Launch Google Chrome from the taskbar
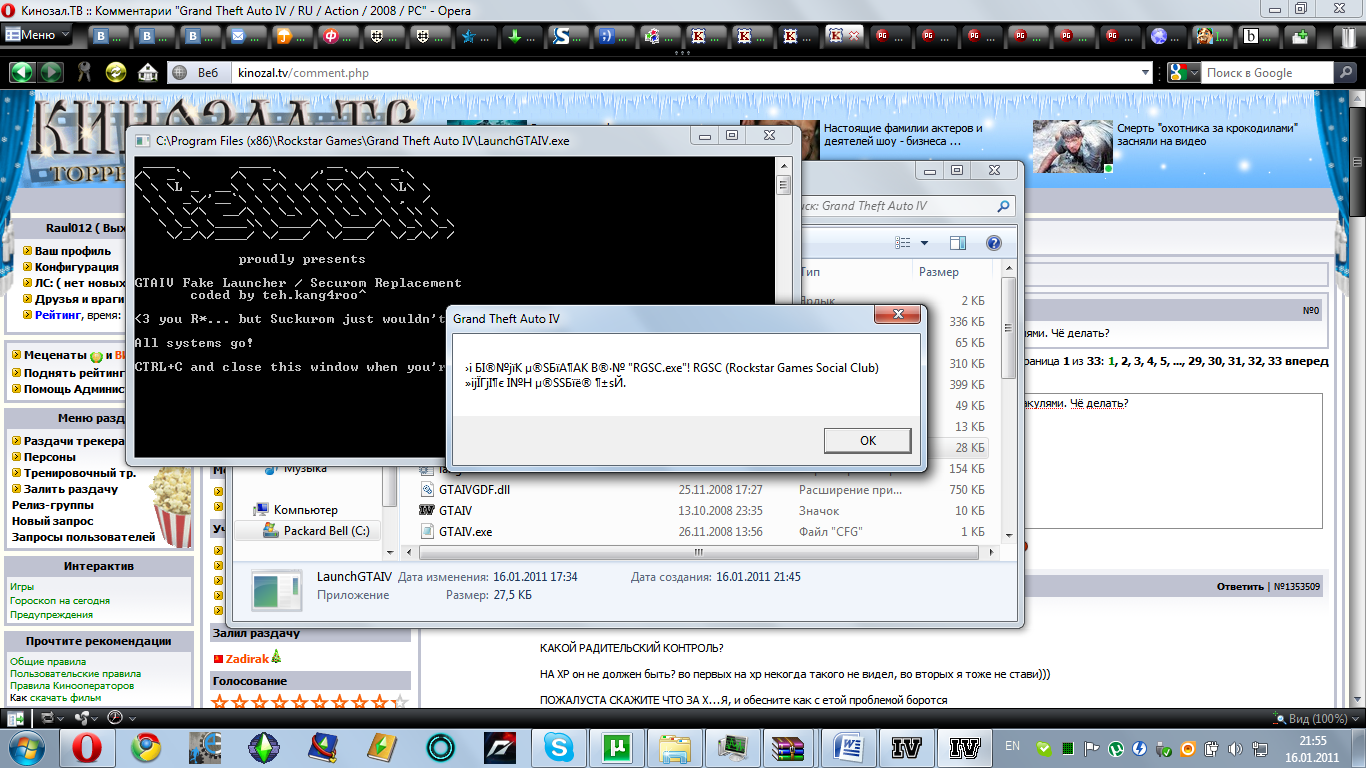Viewport: 1366px width, 768px height. (x=146, y=747)
